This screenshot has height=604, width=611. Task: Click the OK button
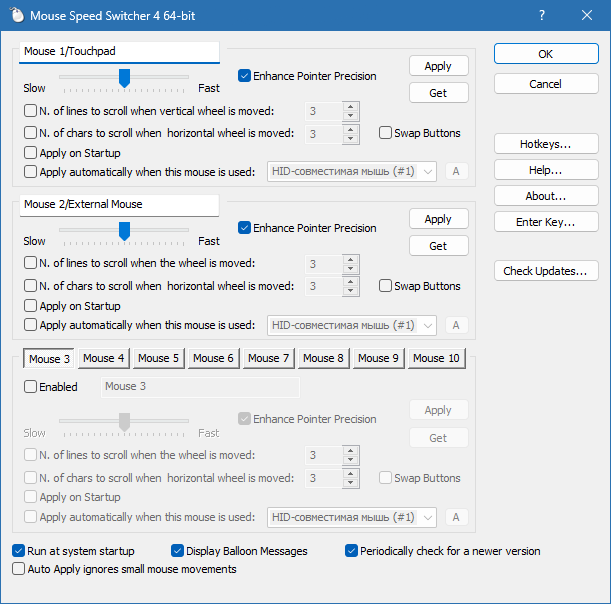(x=546, y=54)
